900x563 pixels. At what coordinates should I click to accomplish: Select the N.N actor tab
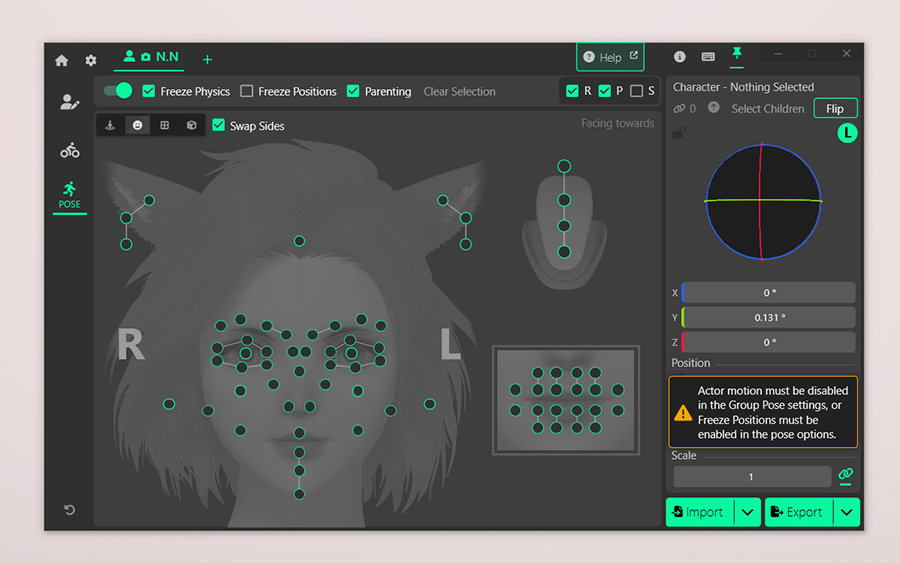[152, 57]
